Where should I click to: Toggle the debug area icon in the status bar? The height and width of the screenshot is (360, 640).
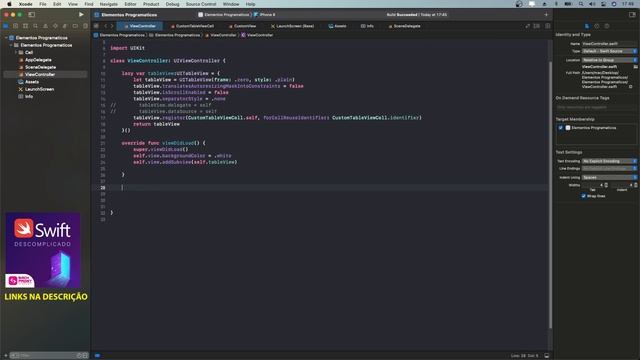tap(547, 356)
